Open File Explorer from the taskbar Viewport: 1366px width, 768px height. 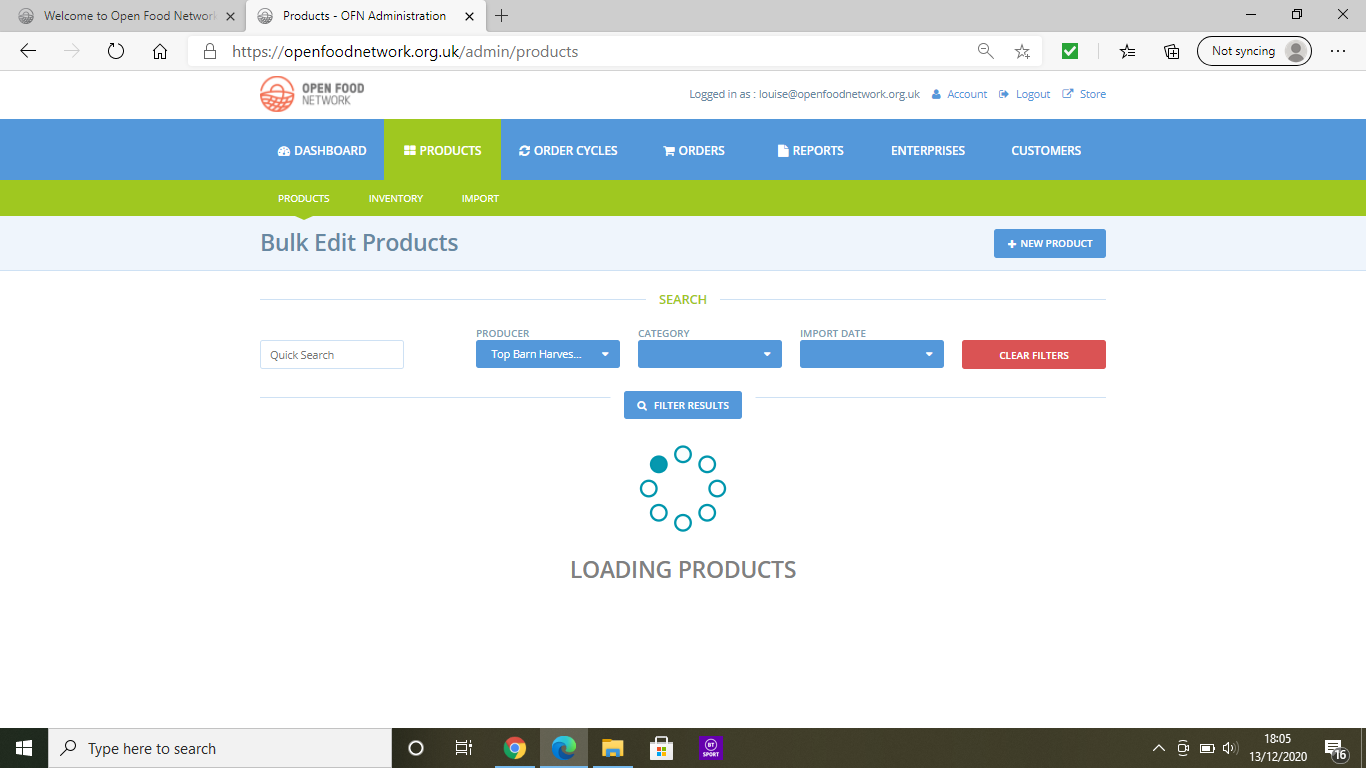(x=612, y=748)
